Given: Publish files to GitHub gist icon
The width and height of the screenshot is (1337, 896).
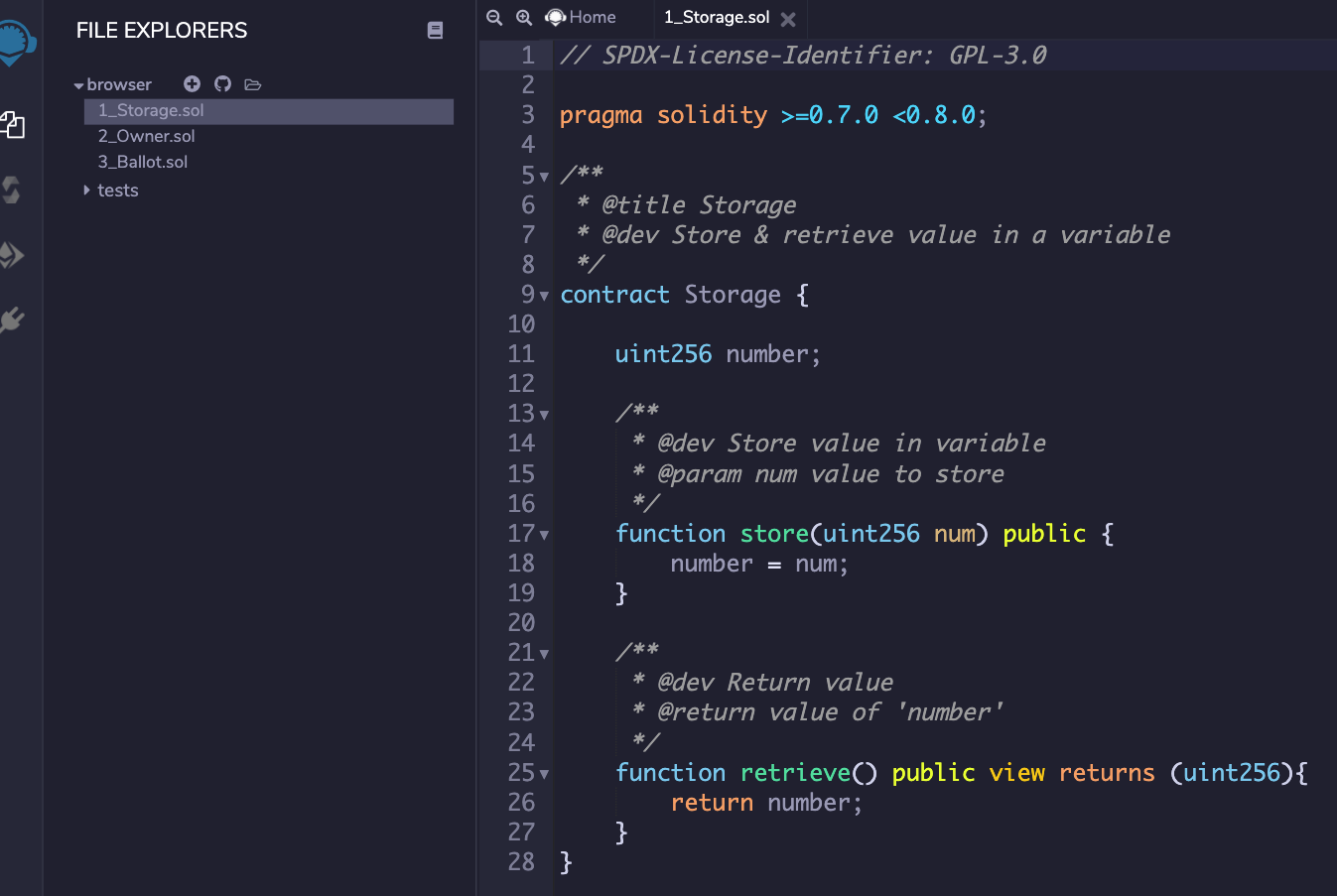Looking at the screenshot, I should [222, 83].
